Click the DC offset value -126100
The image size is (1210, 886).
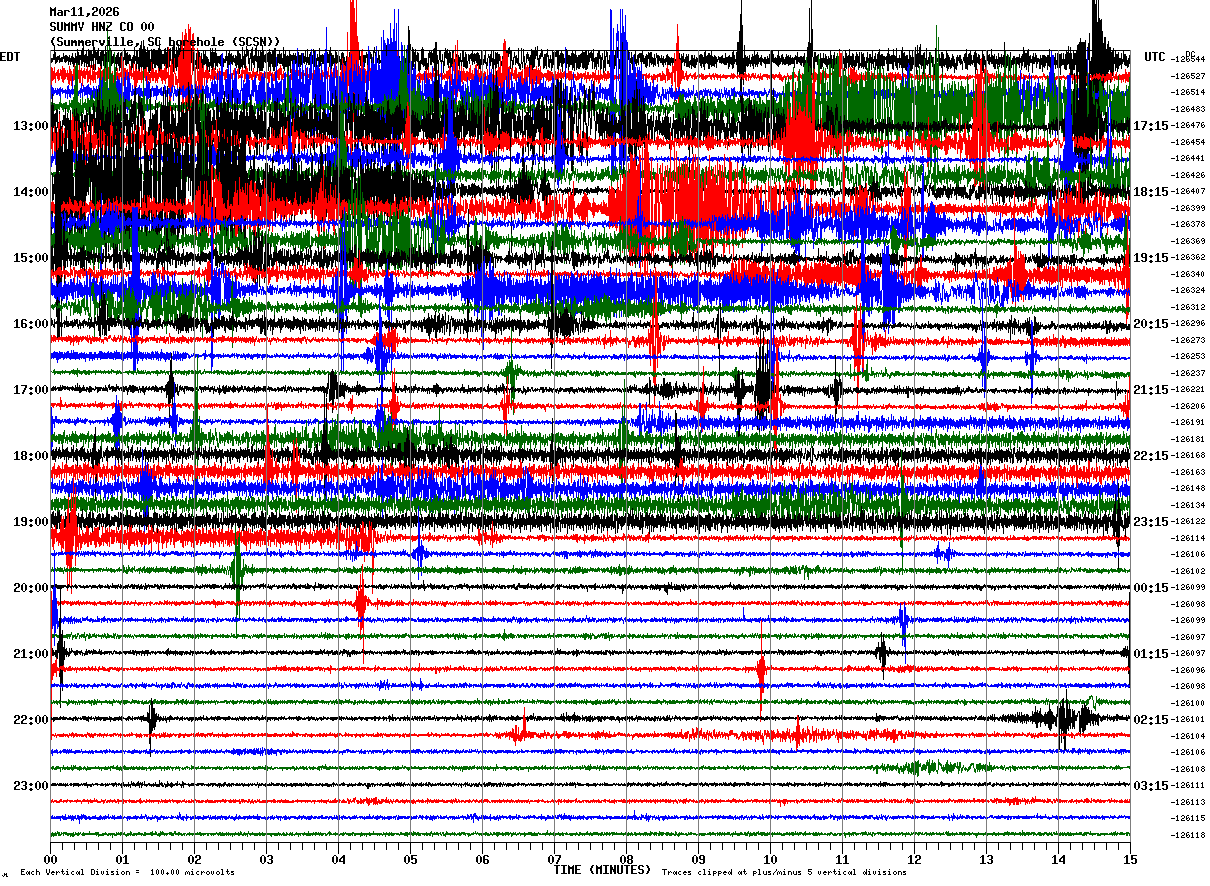coord(1188,703)
